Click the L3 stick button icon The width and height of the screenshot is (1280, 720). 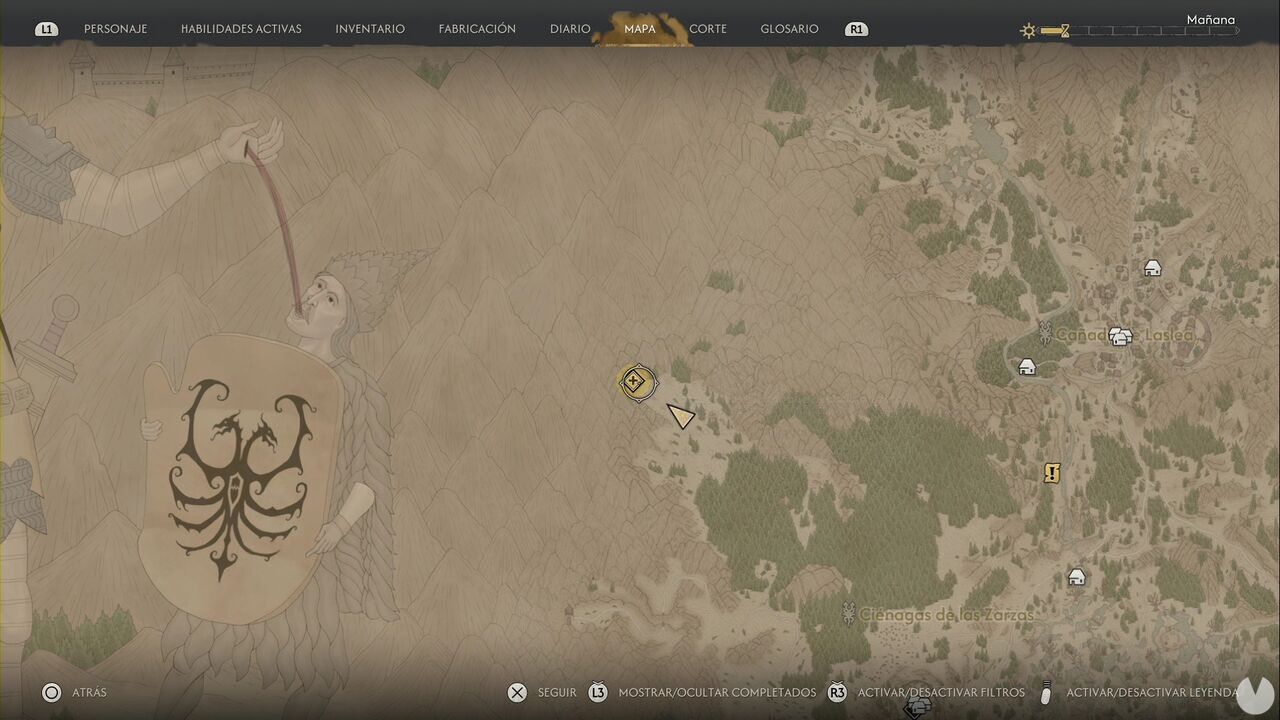598,692
